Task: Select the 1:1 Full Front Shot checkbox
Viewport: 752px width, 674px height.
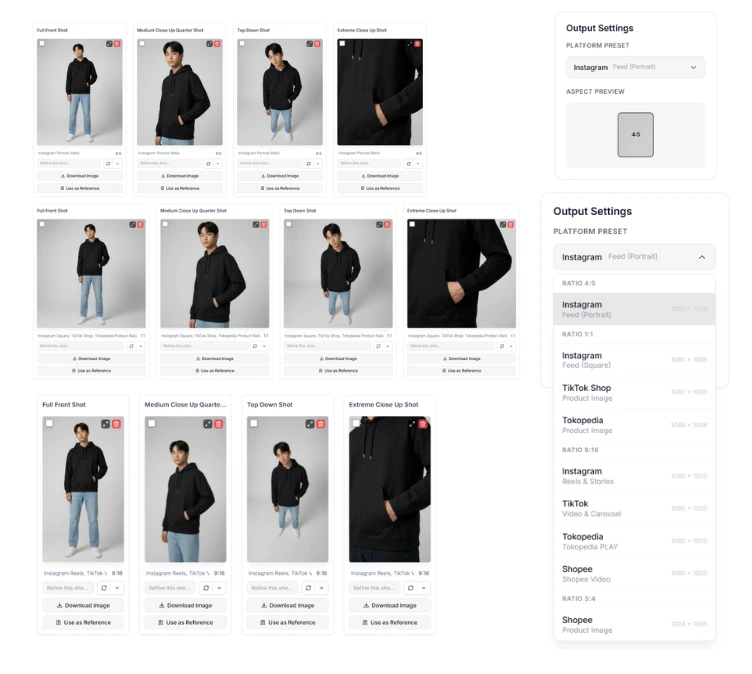Action: [x=42, y=224]
